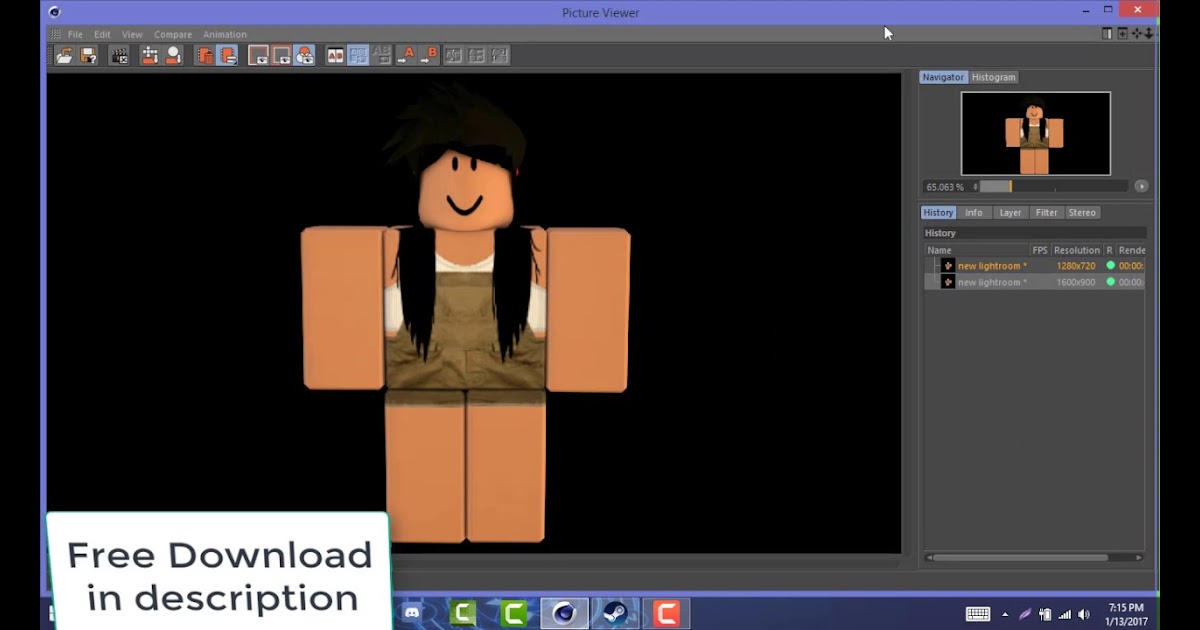Open Discord from the taskbar
This screenshot has width=1200, height=630.
412,613
